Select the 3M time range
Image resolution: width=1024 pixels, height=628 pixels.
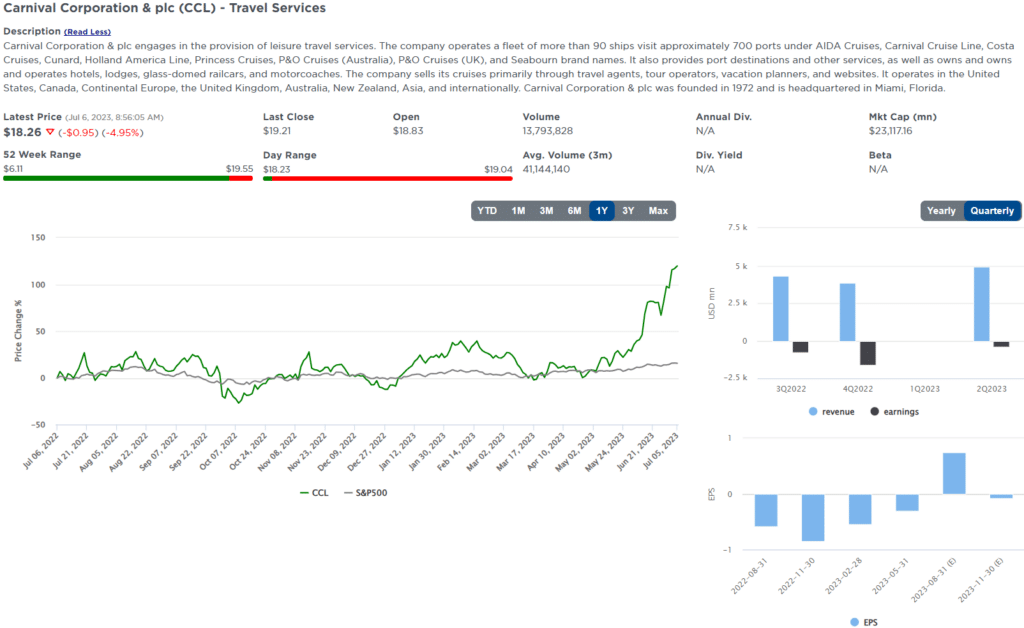tap(546, 211)
